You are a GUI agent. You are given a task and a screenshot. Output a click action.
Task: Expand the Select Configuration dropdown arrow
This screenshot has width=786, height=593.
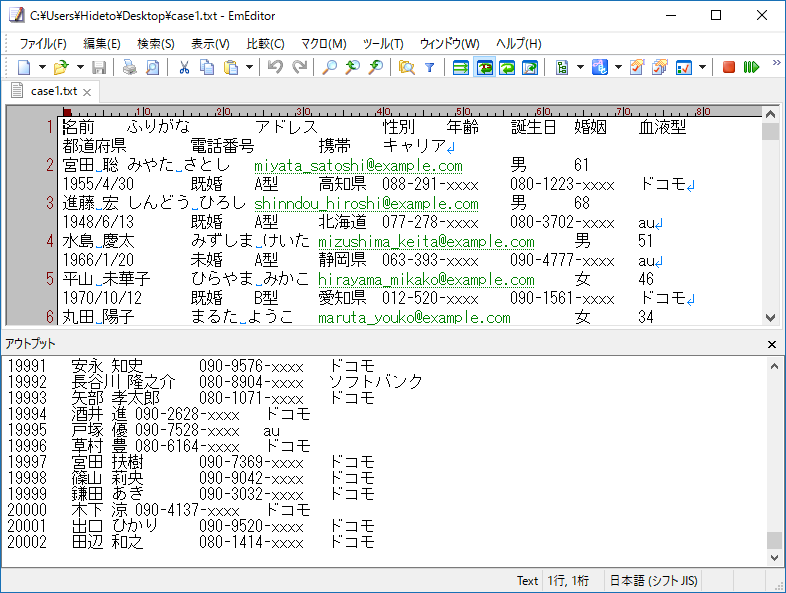[580, 67]
